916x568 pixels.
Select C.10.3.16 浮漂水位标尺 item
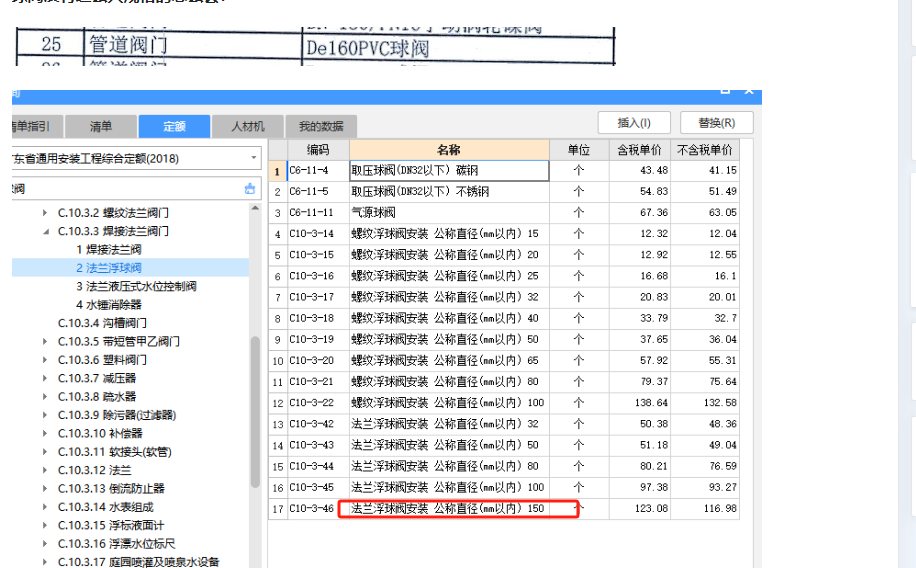click(x=116, y=543)
